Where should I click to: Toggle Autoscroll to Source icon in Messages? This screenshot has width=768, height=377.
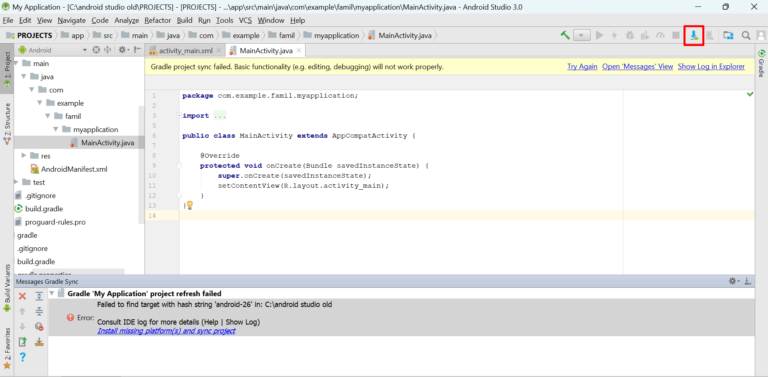coord(39,342)
